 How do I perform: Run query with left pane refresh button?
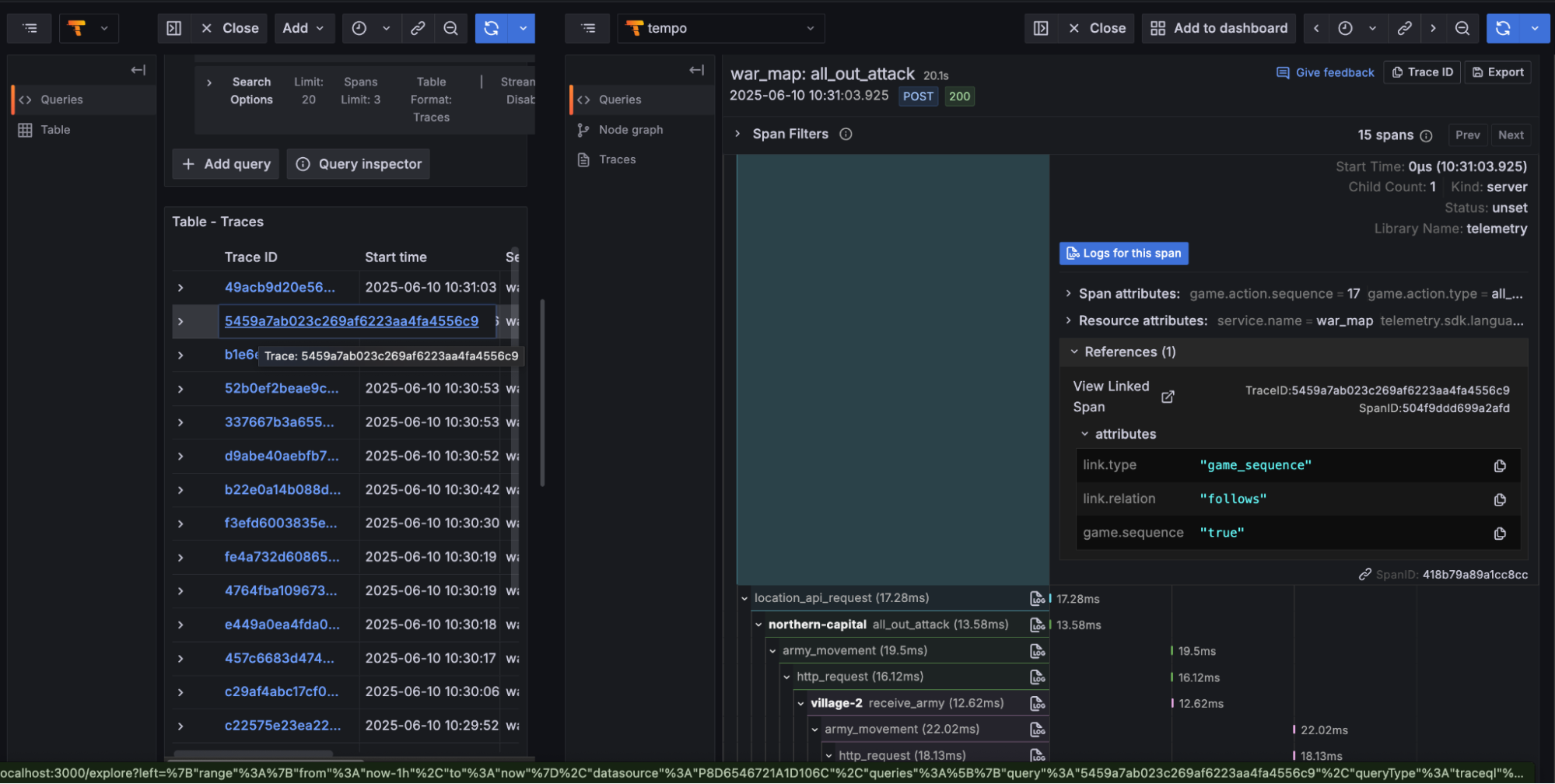[492, 28]
